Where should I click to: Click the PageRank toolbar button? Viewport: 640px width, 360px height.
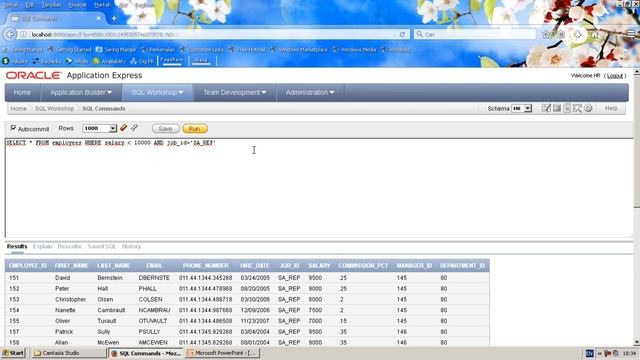tap(171, 60)
